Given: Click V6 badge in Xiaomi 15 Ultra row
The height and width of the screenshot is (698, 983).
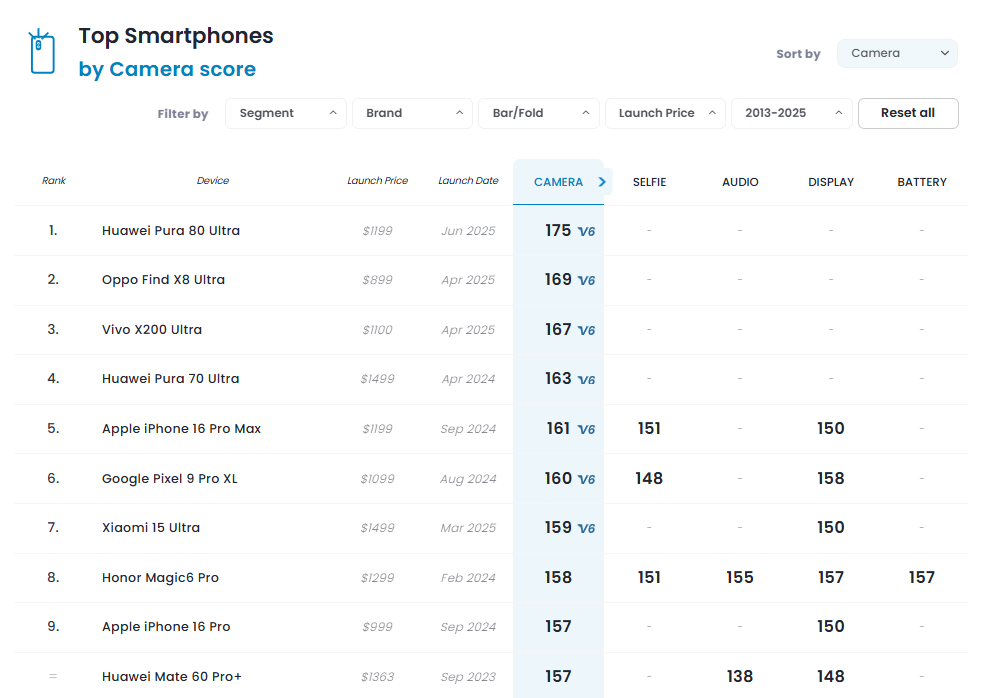Looking at the screenshot, I should coord(586,528).
